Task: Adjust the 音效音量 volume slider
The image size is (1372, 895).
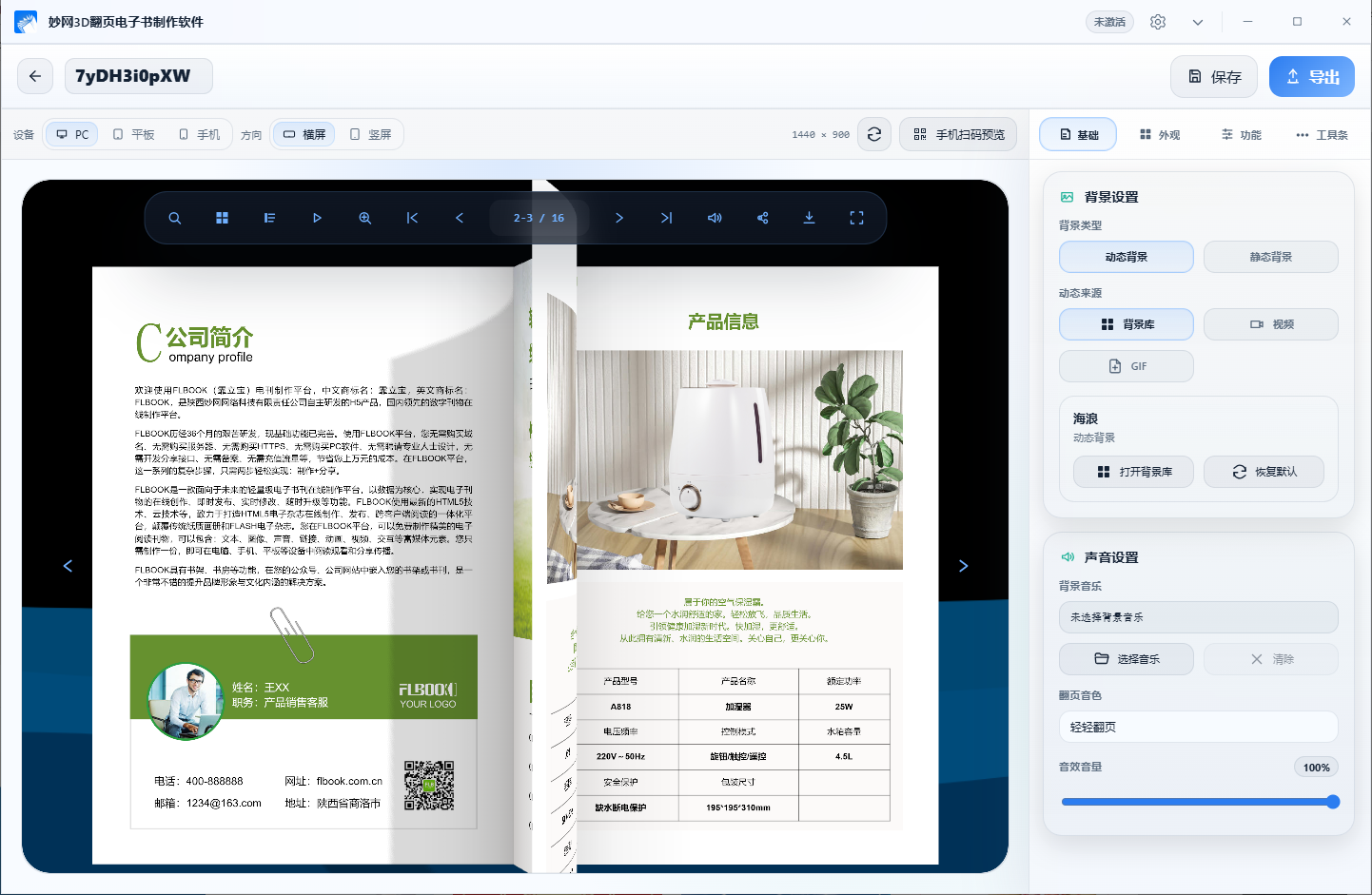Action: pyautogui.click(x=1199, y=802)
